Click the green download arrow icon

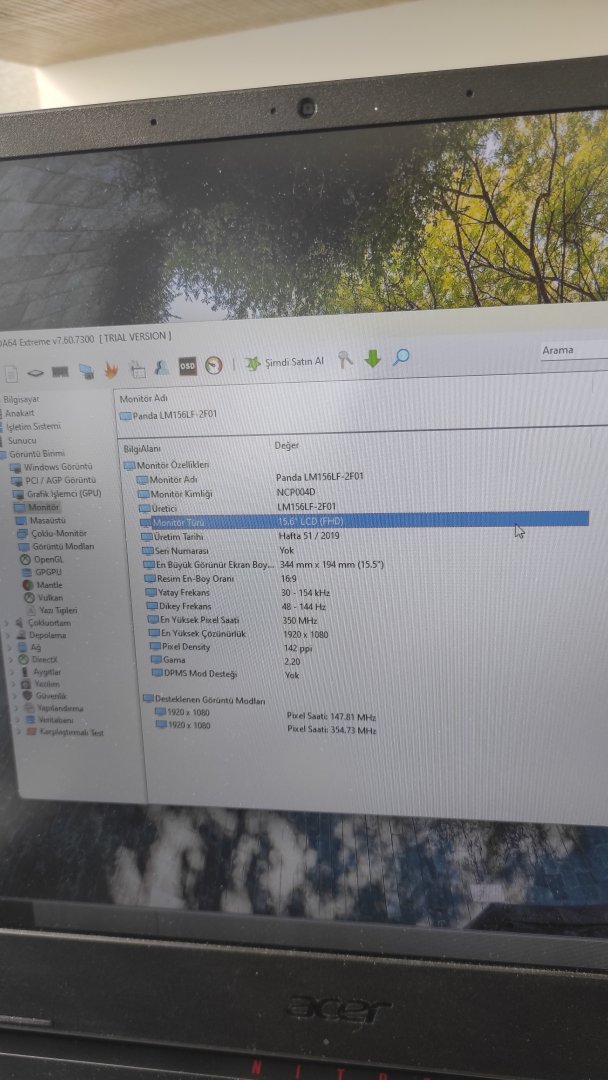373,359
